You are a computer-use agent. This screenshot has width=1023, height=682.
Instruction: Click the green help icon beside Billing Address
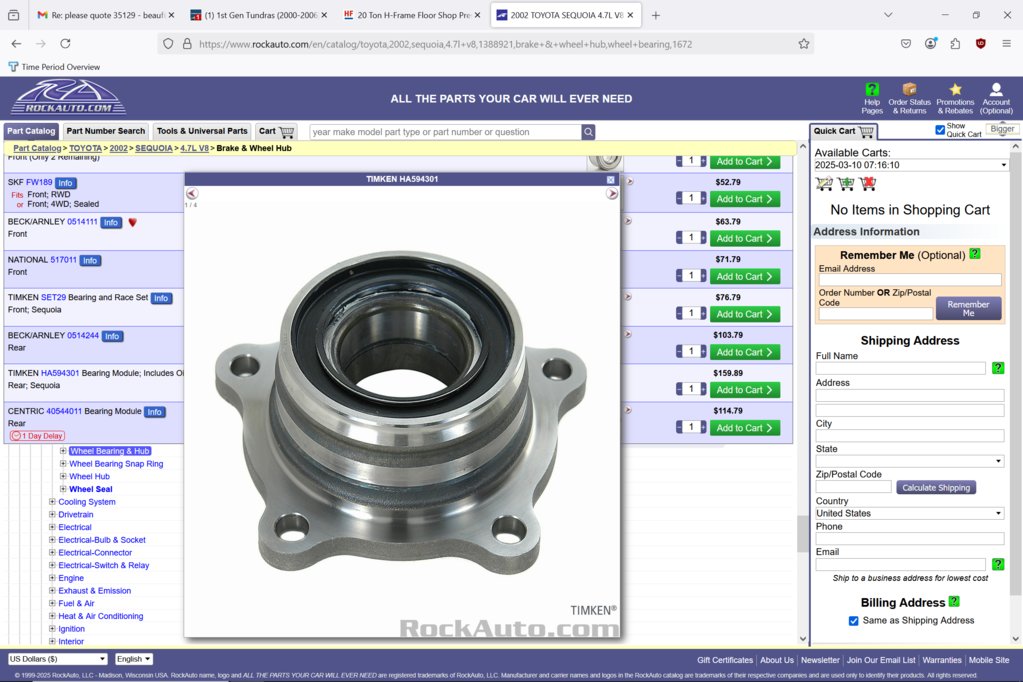point(954,601)
